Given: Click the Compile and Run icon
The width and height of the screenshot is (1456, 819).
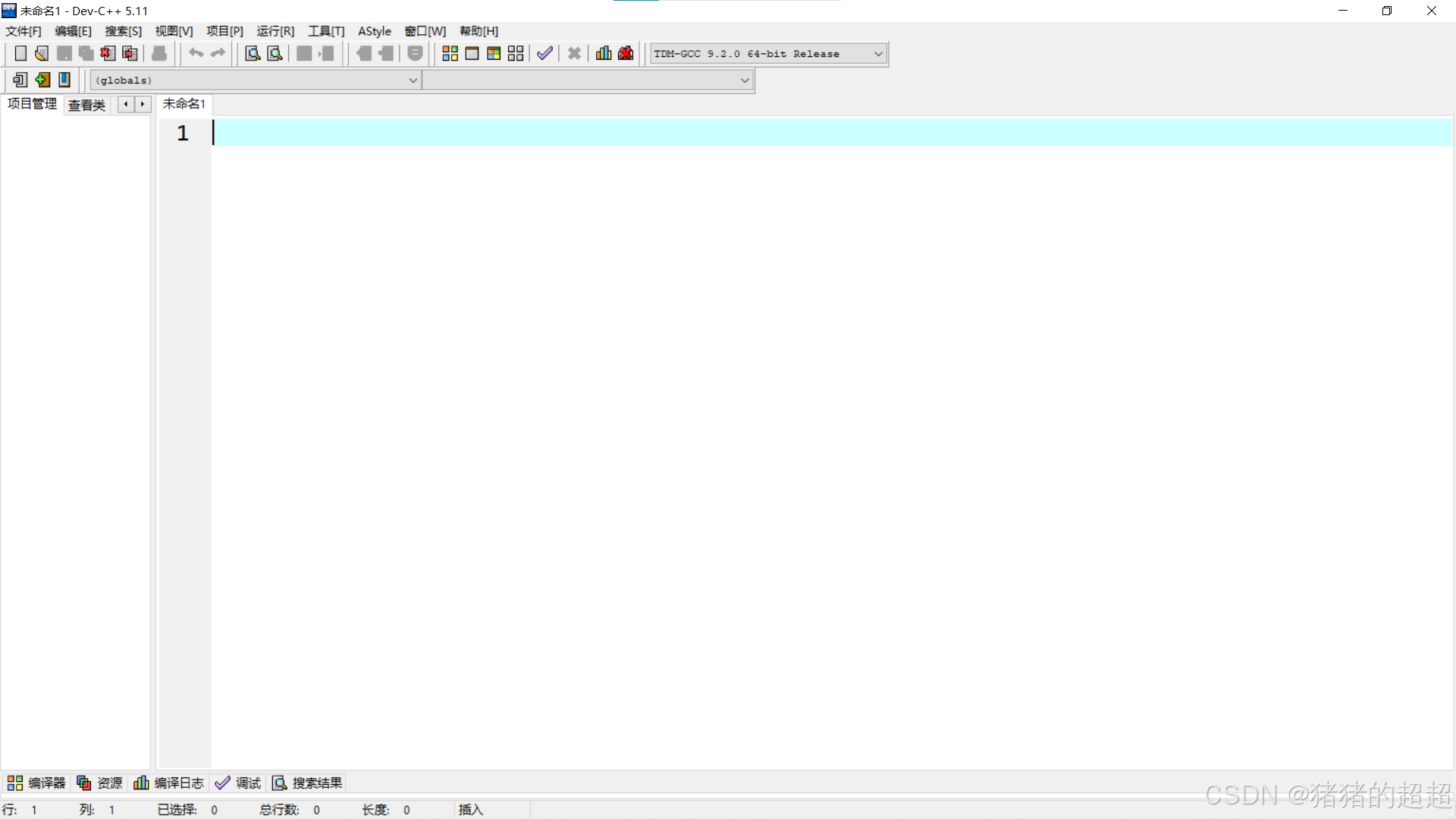Looking at the screenshot, I should 494,53.
